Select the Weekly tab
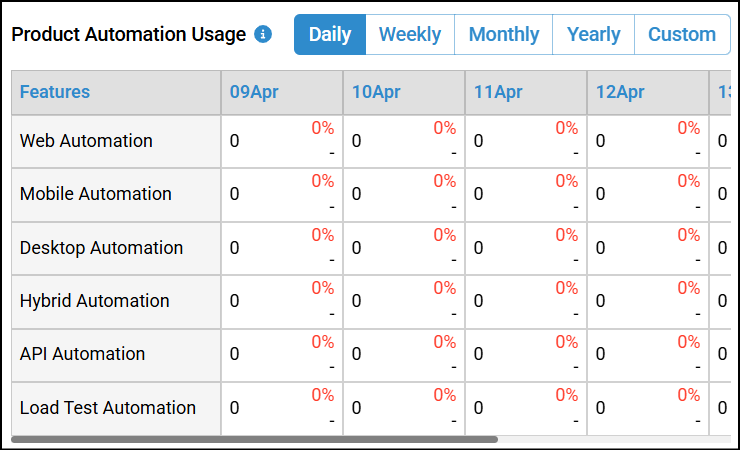 pos(410,34)
